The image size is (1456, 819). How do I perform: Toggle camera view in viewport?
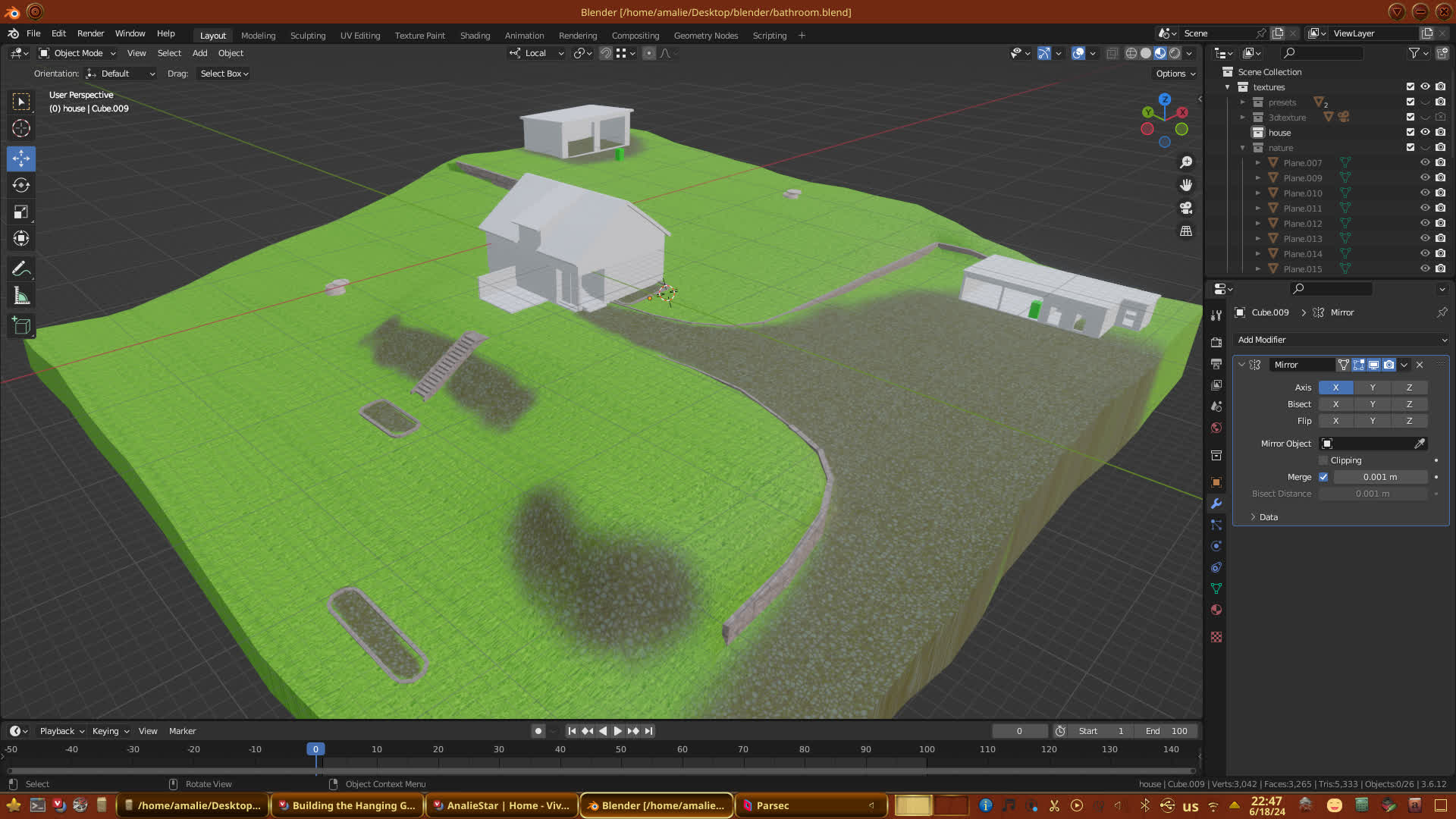[1186, 208]
